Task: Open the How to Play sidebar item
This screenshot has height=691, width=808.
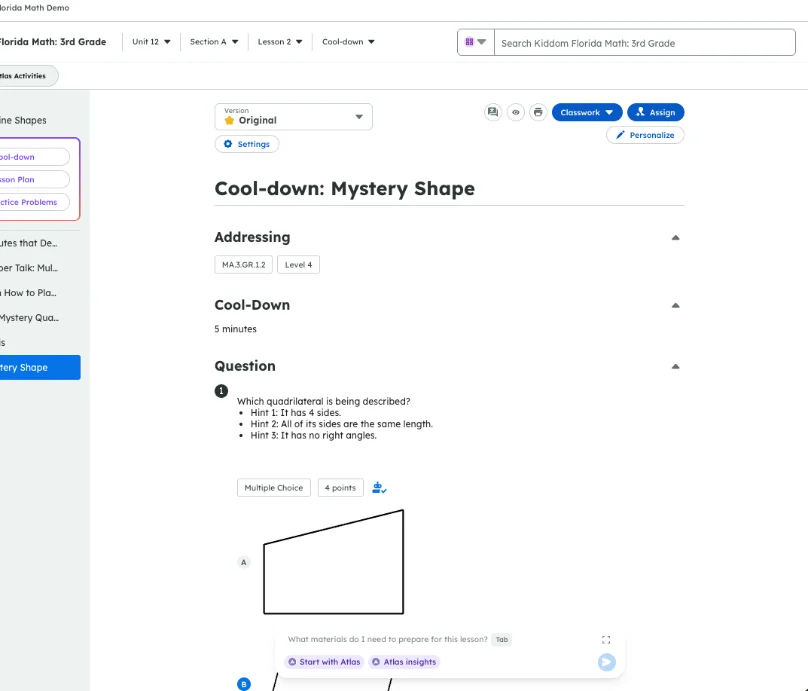Action: [31, 293]
